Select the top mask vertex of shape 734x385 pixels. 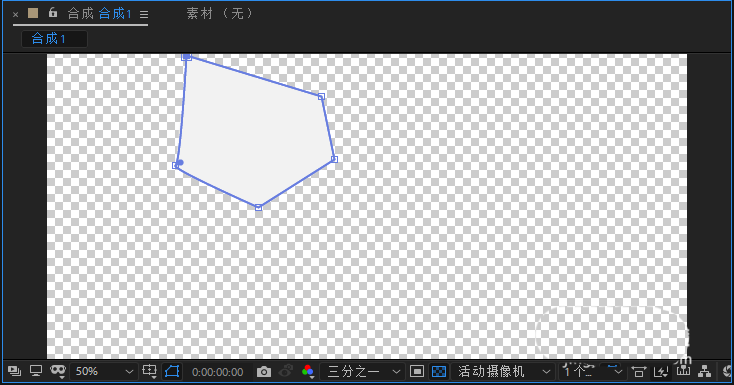pos(186,57)
